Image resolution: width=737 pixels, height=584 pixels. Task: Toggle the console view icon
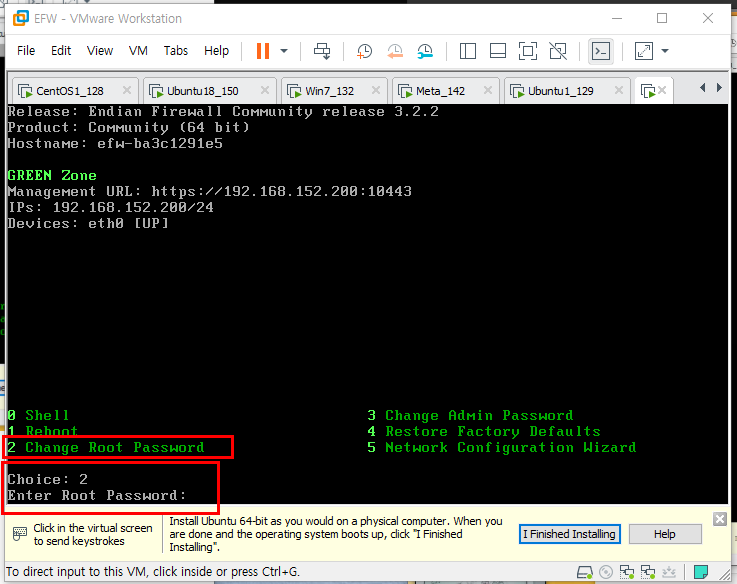point(601,51)
